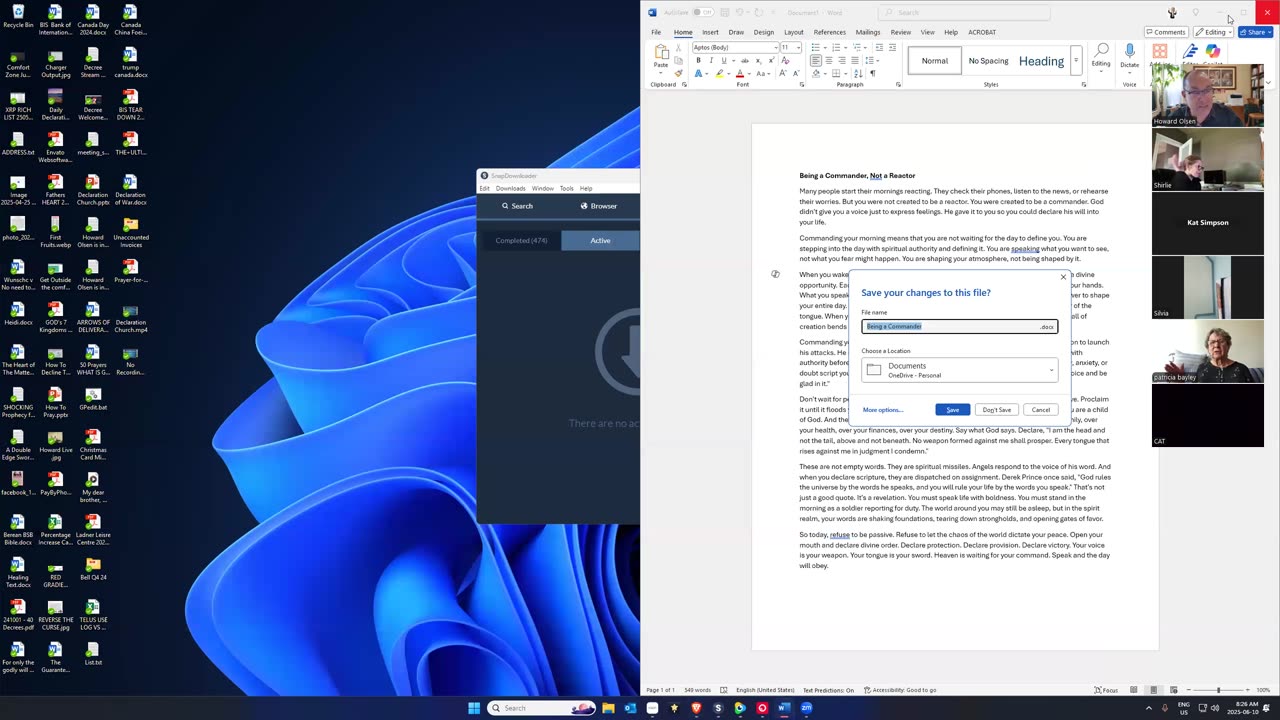Click the Save button in the dialog
The image size is (1280, 720).
pyautogui.click(x=952, y=409)
